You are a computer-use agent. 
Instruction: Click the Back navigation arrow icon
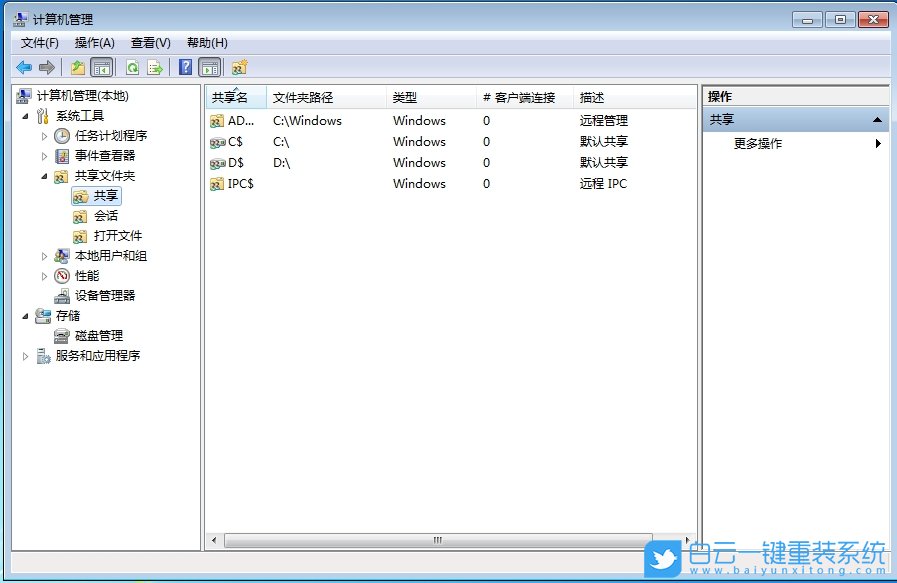click(23, 66)
